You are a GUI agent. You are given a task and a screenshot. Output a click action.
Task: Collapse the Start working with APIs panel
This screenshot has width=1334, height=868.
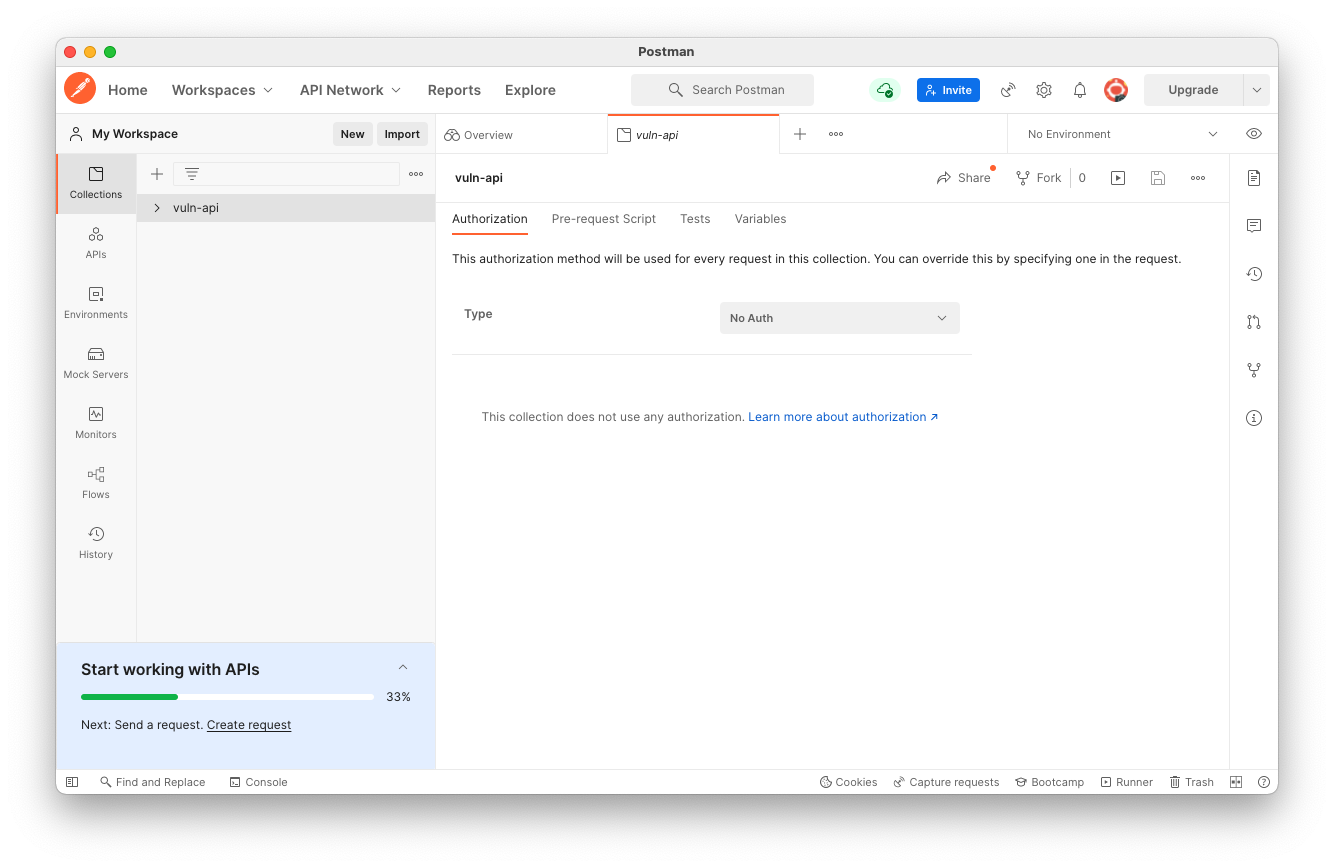(x=403, y=668)
